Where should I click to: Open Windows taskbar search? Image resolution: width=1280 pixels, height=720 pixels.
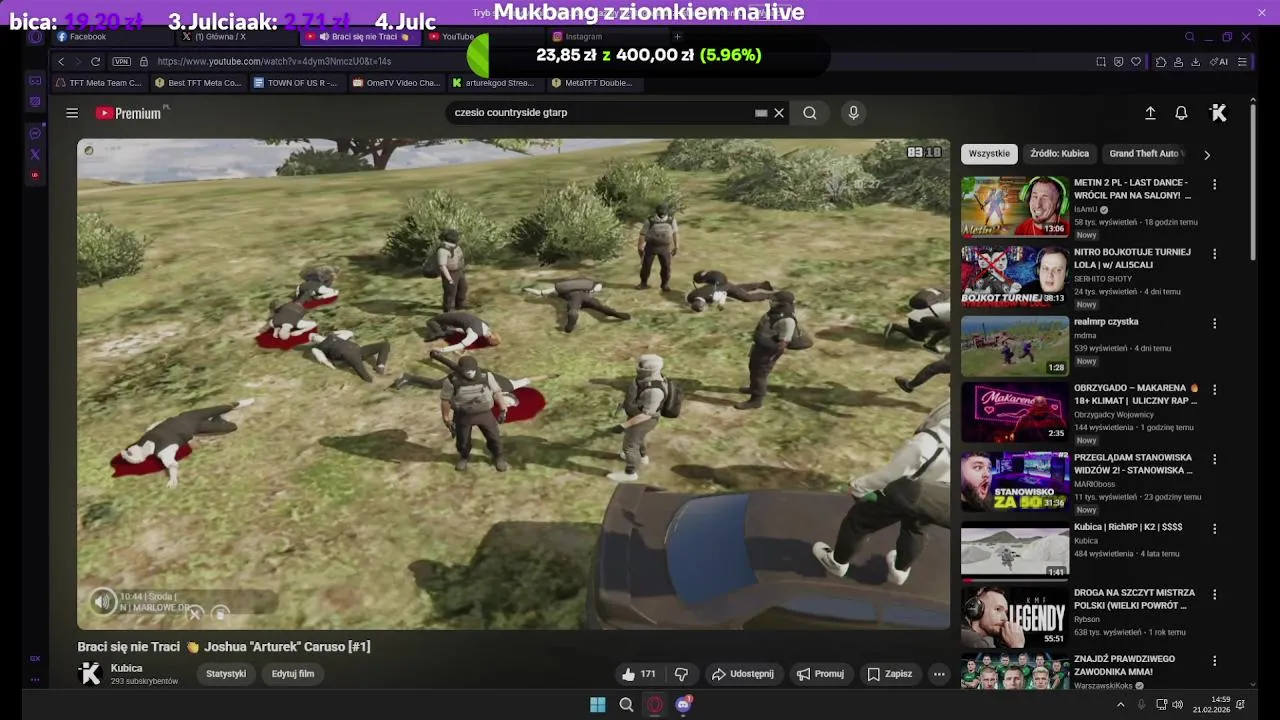pyautogui.click(x=626, y=705)
